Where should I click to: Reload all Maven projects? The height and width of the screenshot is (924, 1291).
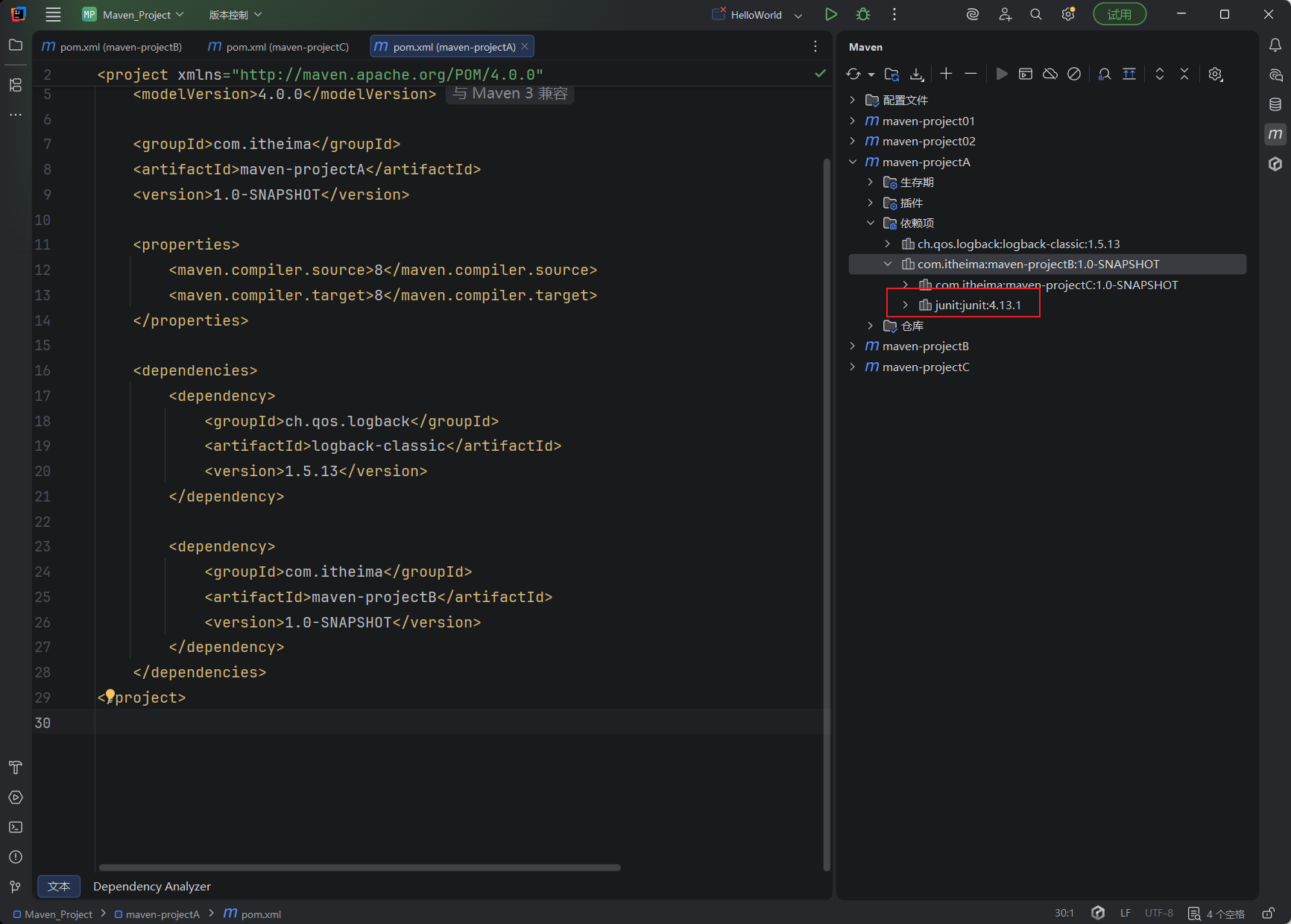point(853,74)
